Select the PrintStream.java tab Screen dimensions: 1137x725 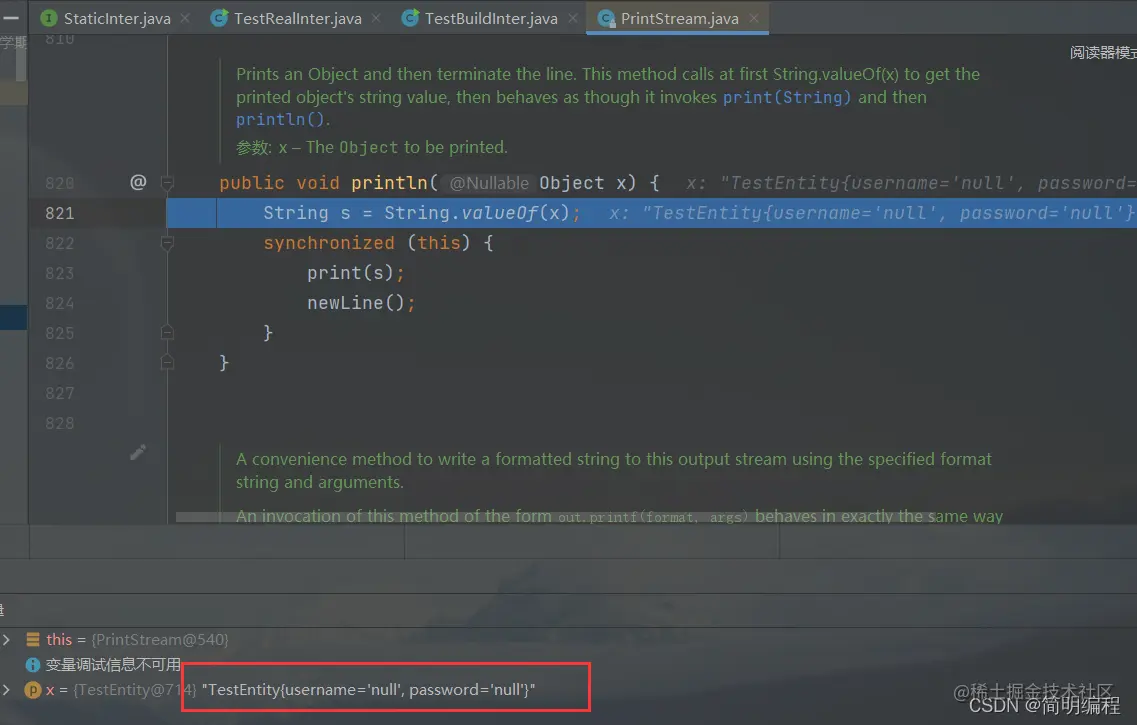tap(679, 18)
